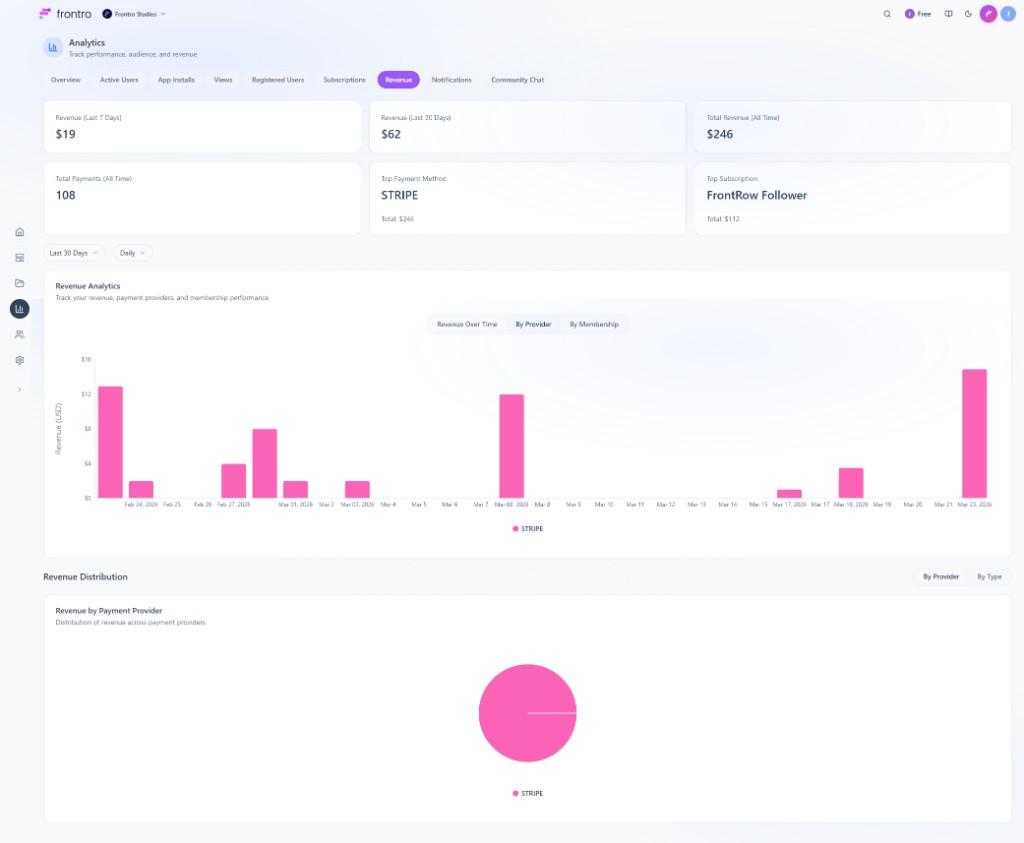Click the search magnifier icon in the header
The width and height of the screenshot is (1024, 843).
click(x=887, y=14)
